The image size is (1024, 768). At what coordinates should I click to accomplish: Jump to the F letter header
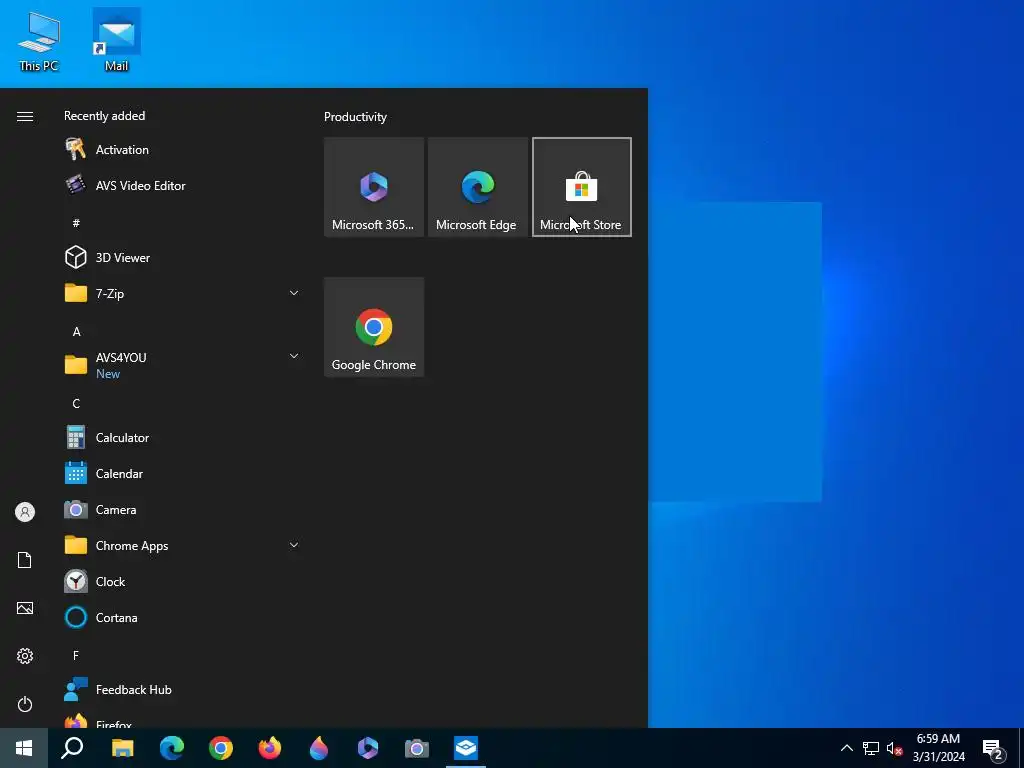pyautogui.click(x=76, y=655)
